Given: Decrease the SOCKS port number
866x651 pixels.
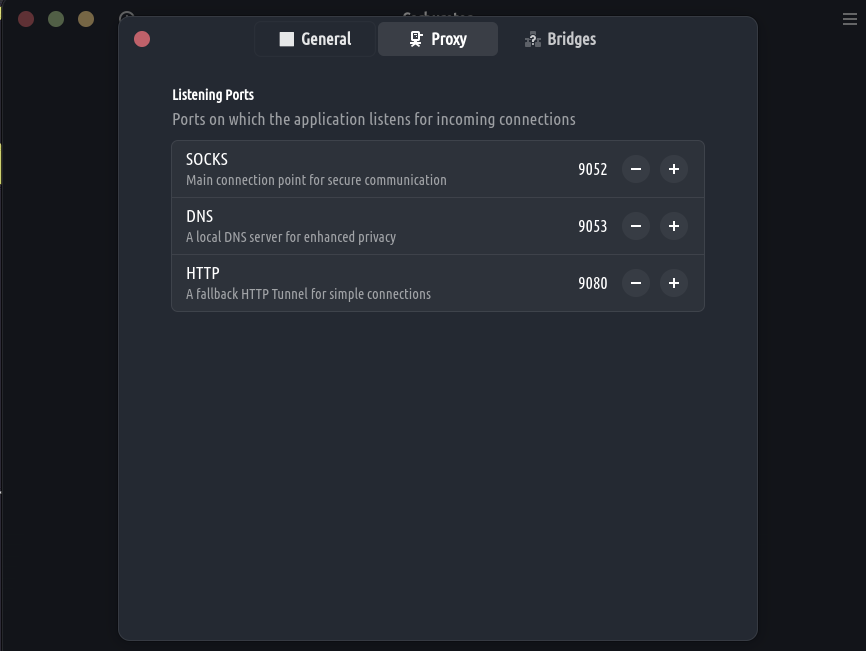Looking at the screenshot, I should tap(636, 169).
